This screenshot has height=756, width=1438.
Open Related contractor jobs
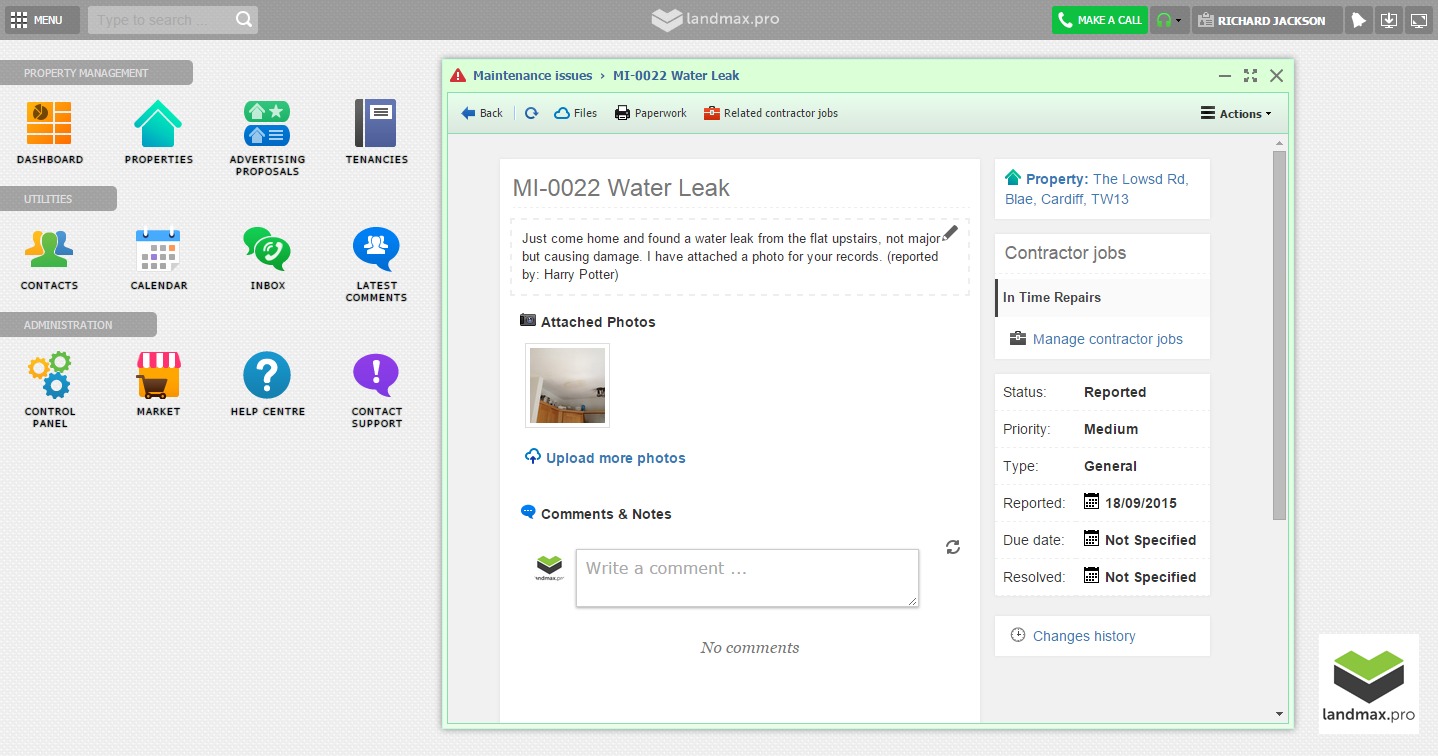point(771,114)
